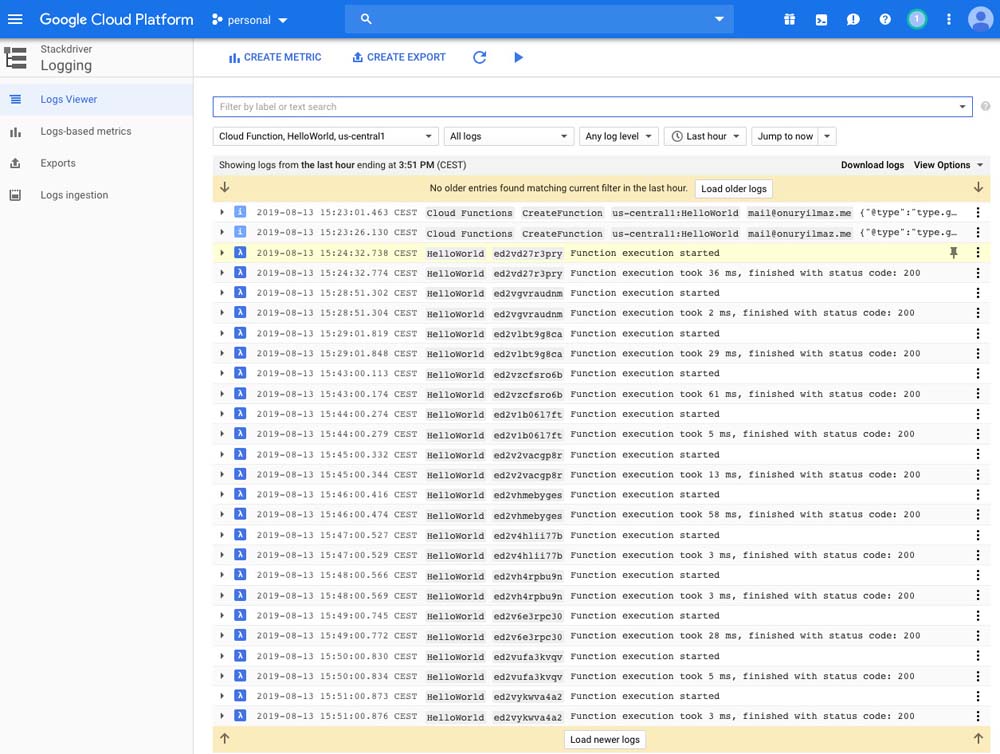Expand the first CreateFunction log entry

[222, 213]
